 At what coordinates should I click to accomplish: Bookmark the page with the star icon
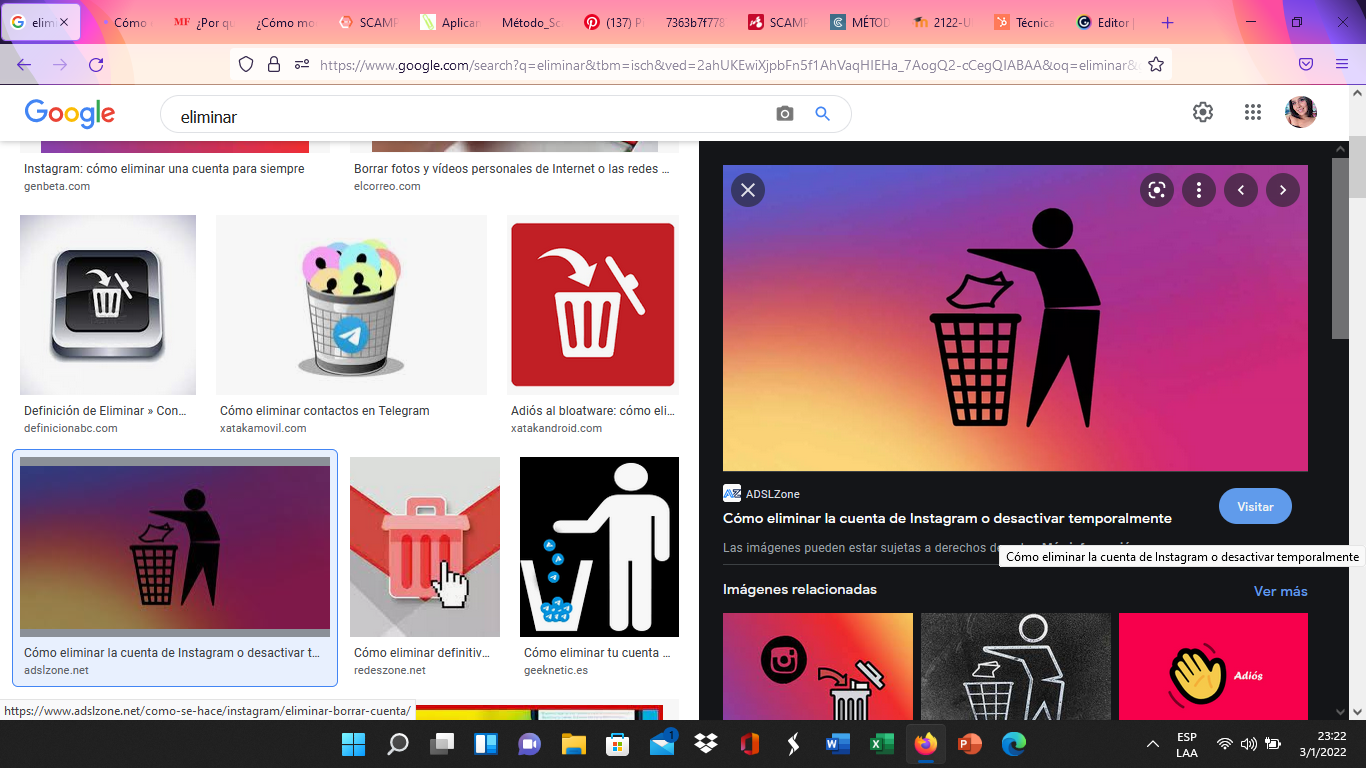click(1155, 62)
